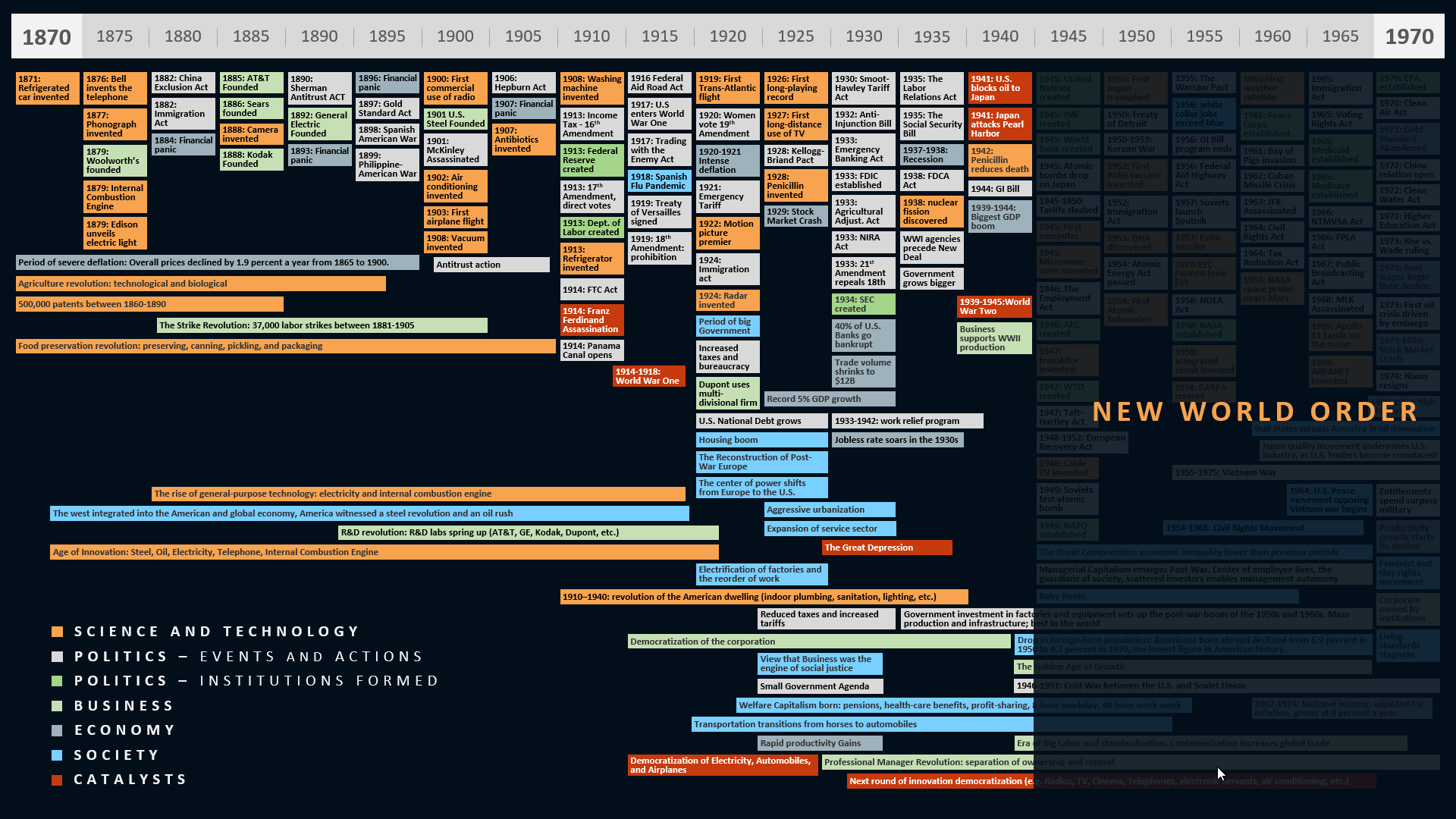The image size is (1456, 819).
Task: Click the 1941 Japan attacks Pearl Harbor card
Action: coord(999,124)
